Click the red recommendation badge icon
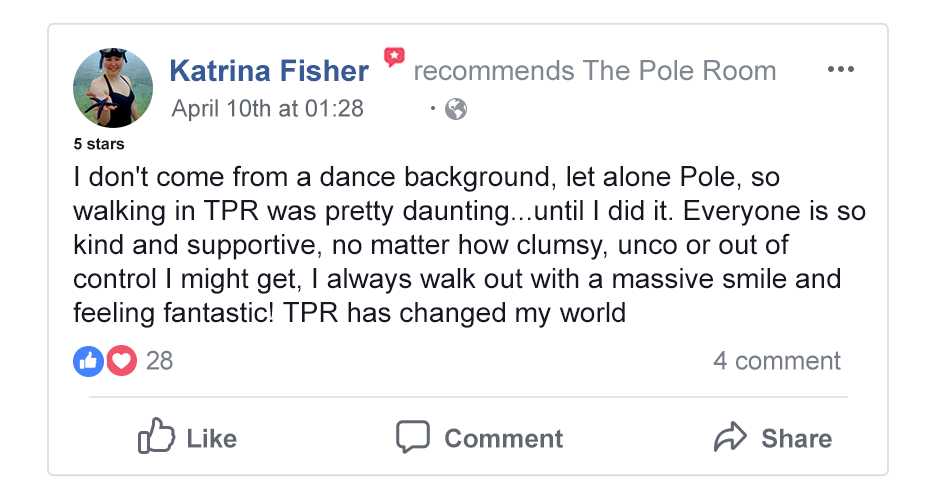Viewport: 935px width, 501px height. [x=394, y=58]
